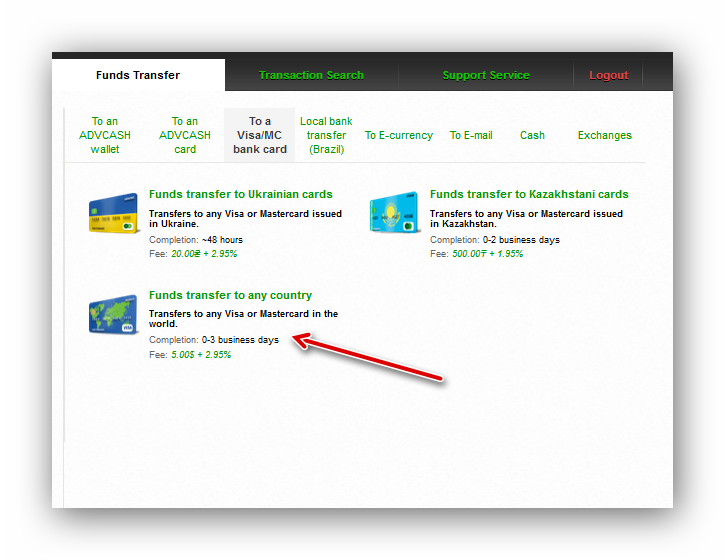This screenshot has width=725, height=560.
Task: Open the Cash tab
Action: [532, 135]
